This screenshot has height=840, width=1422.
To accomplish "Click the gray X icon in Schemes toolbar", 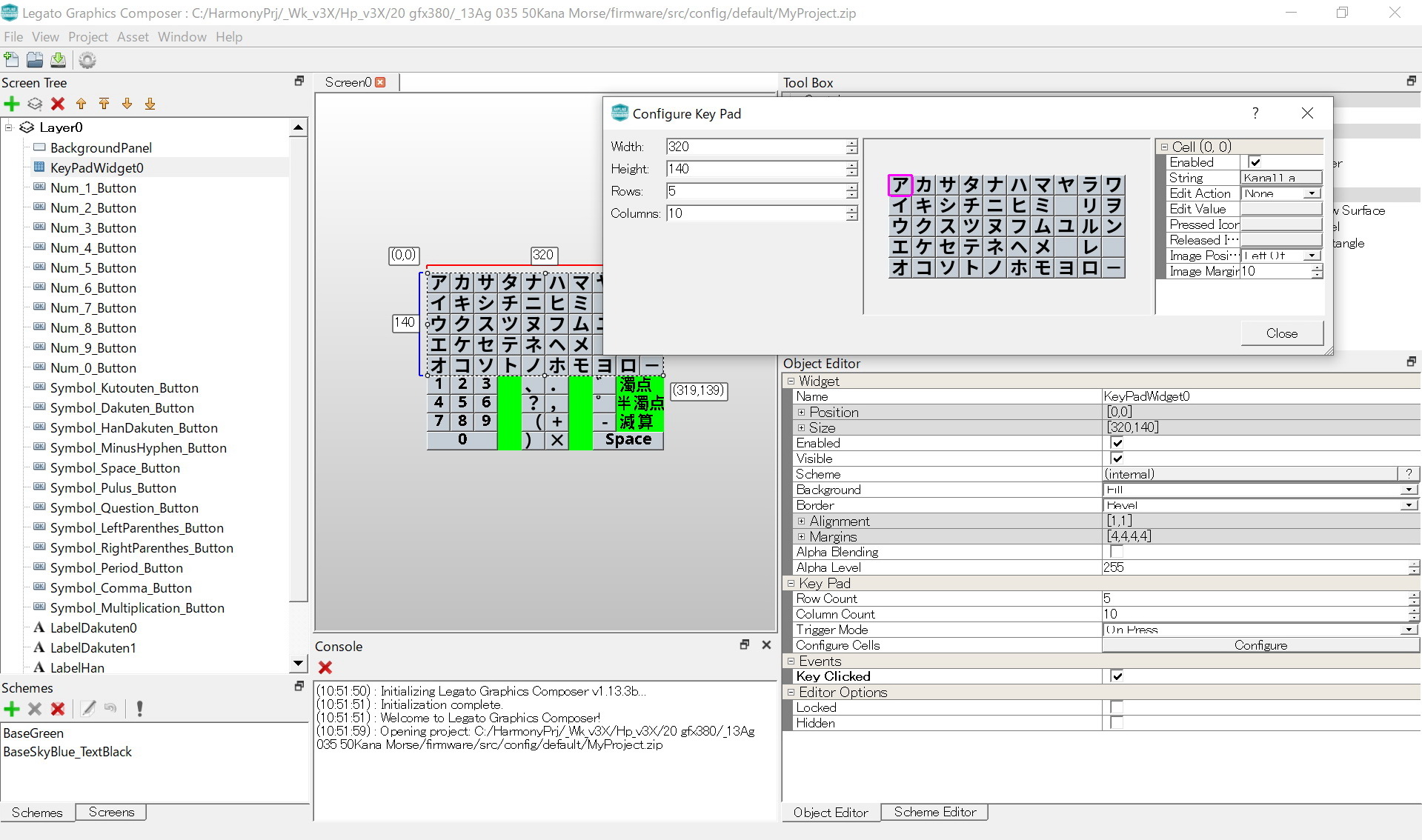I will pyautogui.click(x=35, y=709).
